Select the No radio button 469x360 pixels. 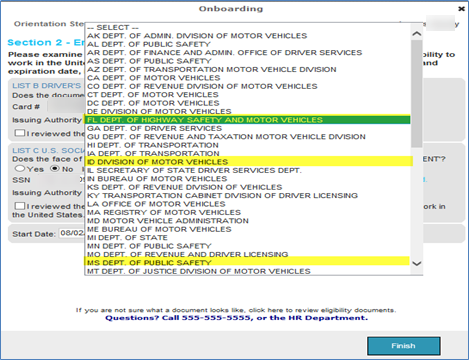coord(55,169)
